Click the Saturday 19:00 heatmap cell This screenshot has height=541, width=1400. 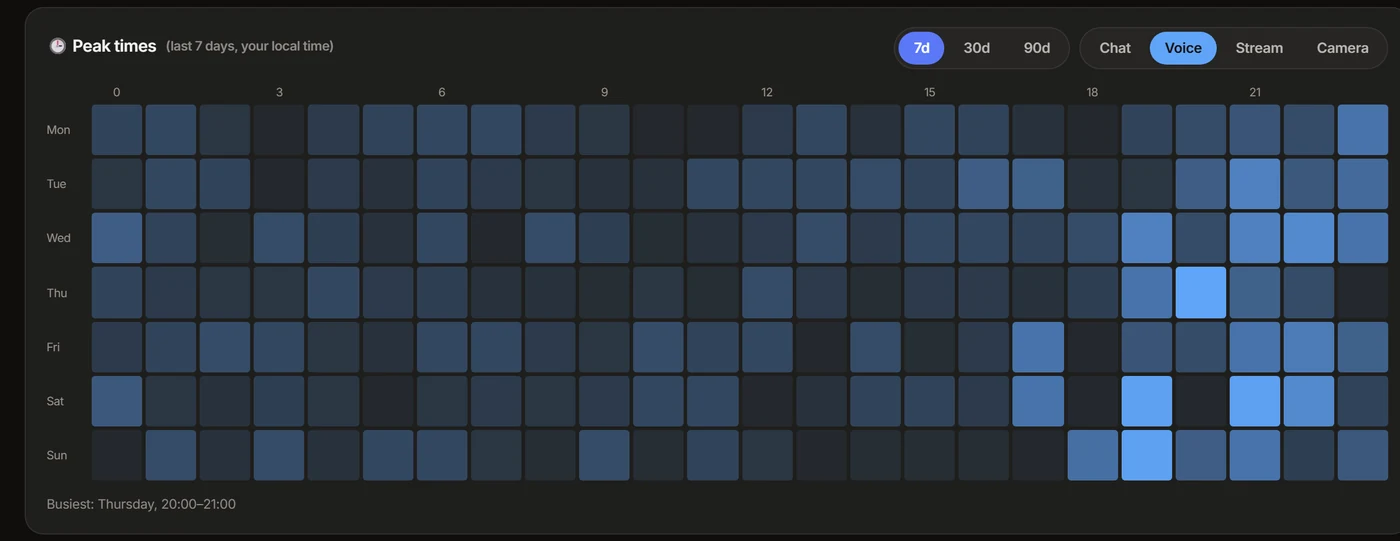click(1147, 401)
